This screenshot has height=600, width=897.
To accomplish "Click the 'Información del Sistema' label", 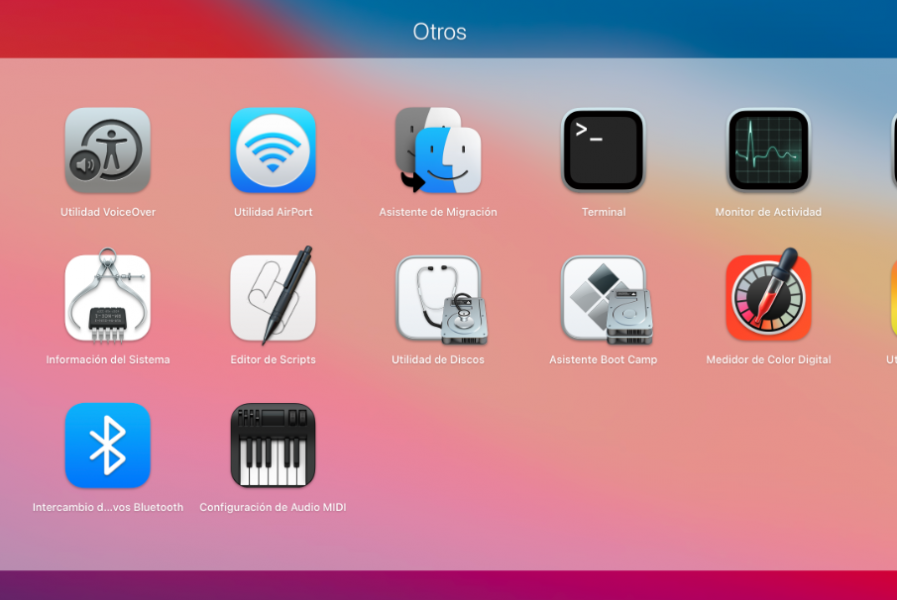I will (x=108, y=360).
